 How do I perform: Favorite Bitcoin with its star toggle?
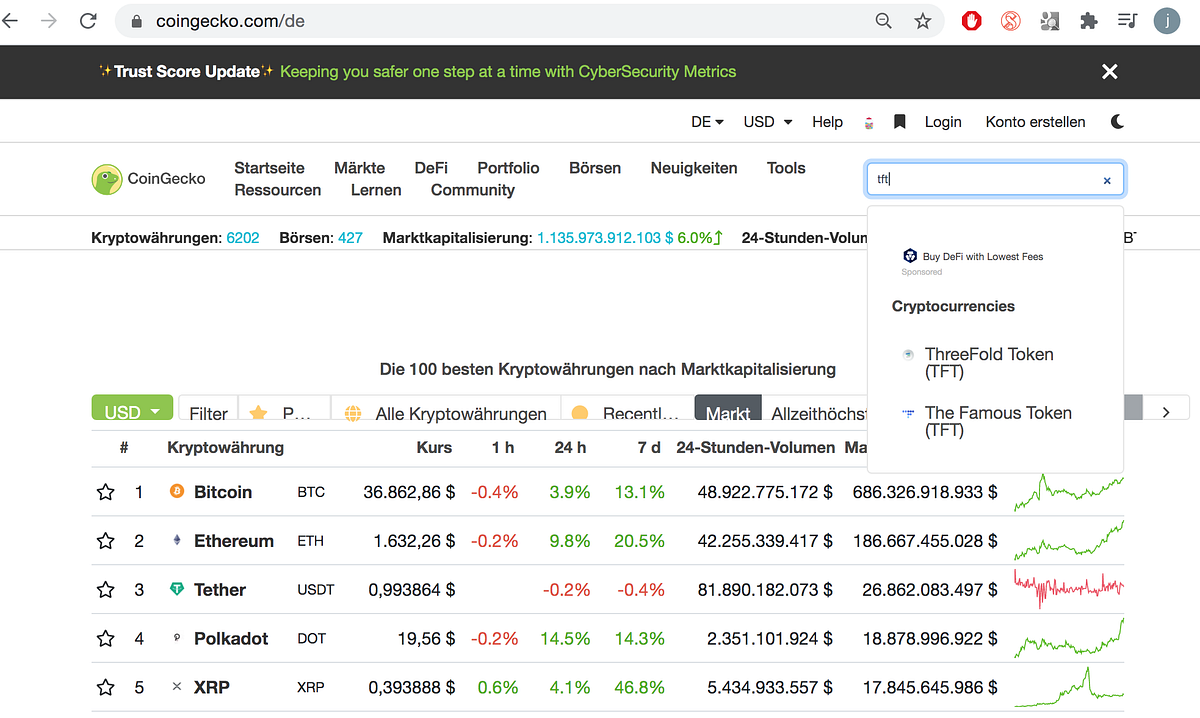pos(105,492)
